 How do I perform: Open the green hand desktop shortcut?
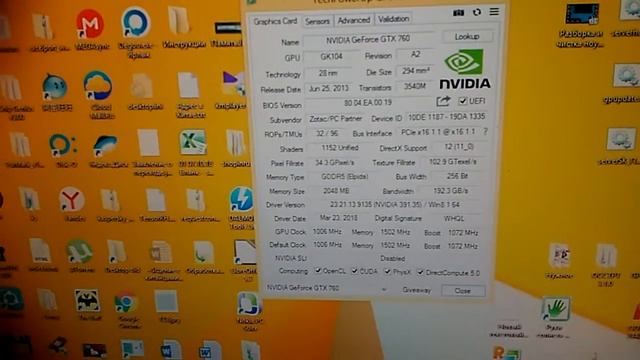pos(556,309)
